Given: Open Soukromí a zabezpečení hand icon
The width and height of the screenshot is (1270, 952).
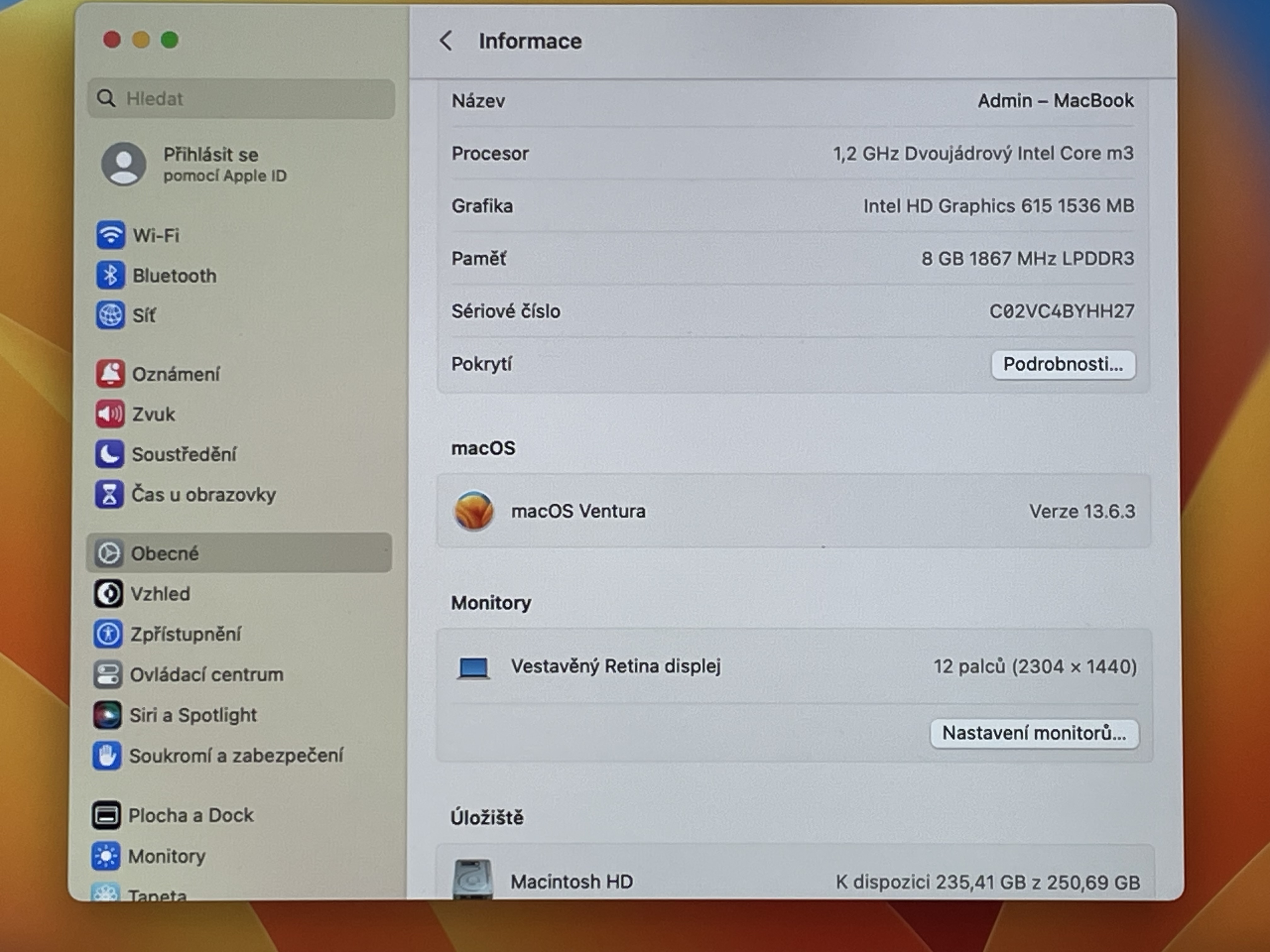Looking at the screenshot, I should 107,756.
